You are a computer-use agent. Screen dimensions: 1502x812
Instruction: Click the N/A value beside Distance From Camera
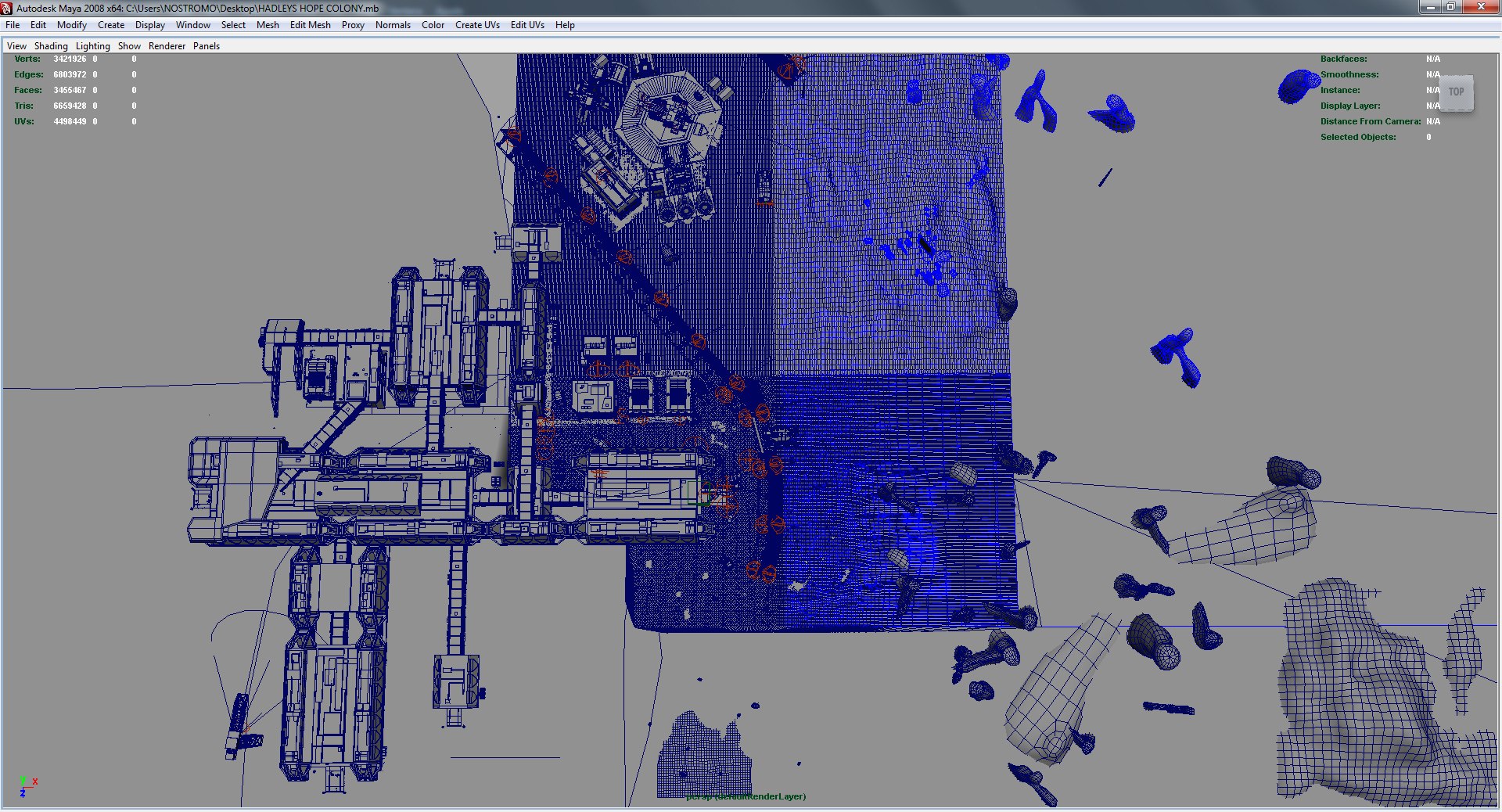(1432, 121)
